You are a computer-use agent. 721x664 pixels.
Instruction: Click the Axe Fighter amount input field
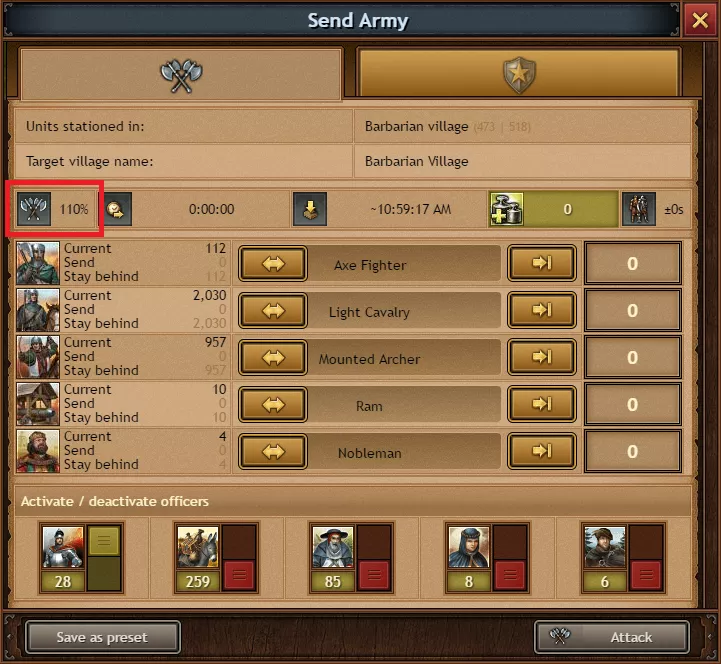pos(632,263)
